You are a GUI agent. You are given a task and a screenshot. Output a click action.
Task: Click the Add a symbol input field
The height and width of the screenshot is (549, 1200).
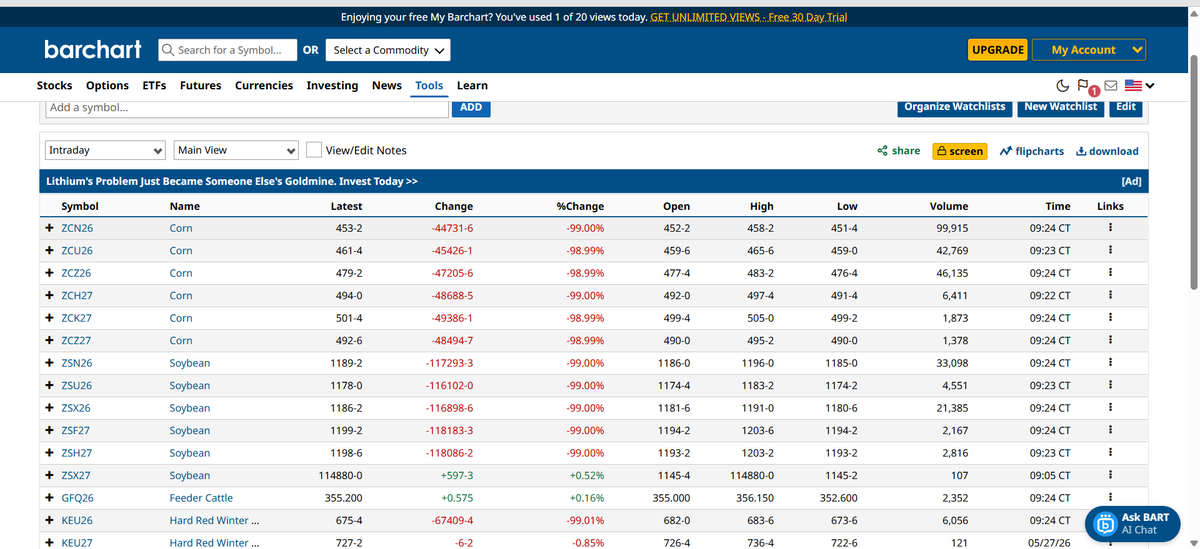(x=247, y=107)
